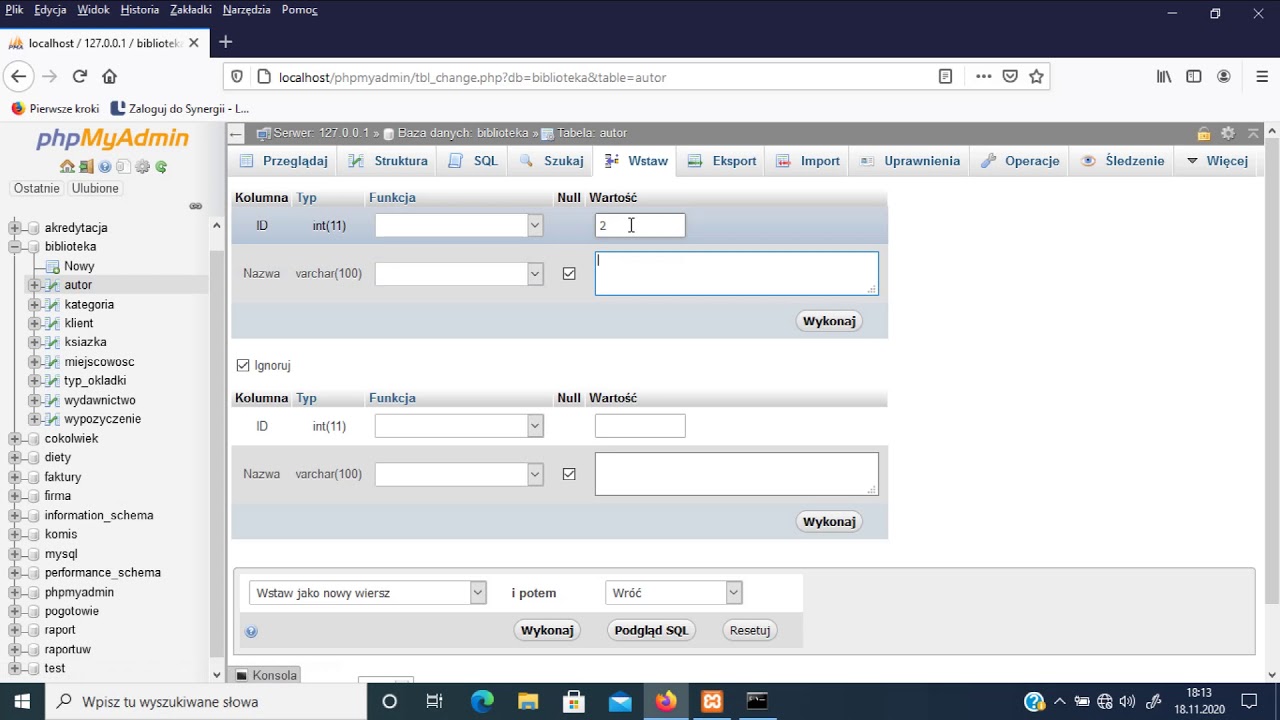Click the Resetuj button
Screen dimensions: 1280x720
(x=750, y=630)
